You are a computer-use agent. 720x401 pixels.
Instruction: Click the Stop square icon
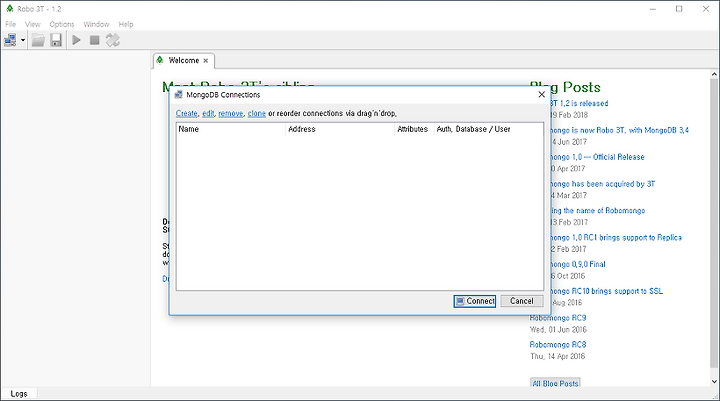pyautogui.click(x=95, y=40)
